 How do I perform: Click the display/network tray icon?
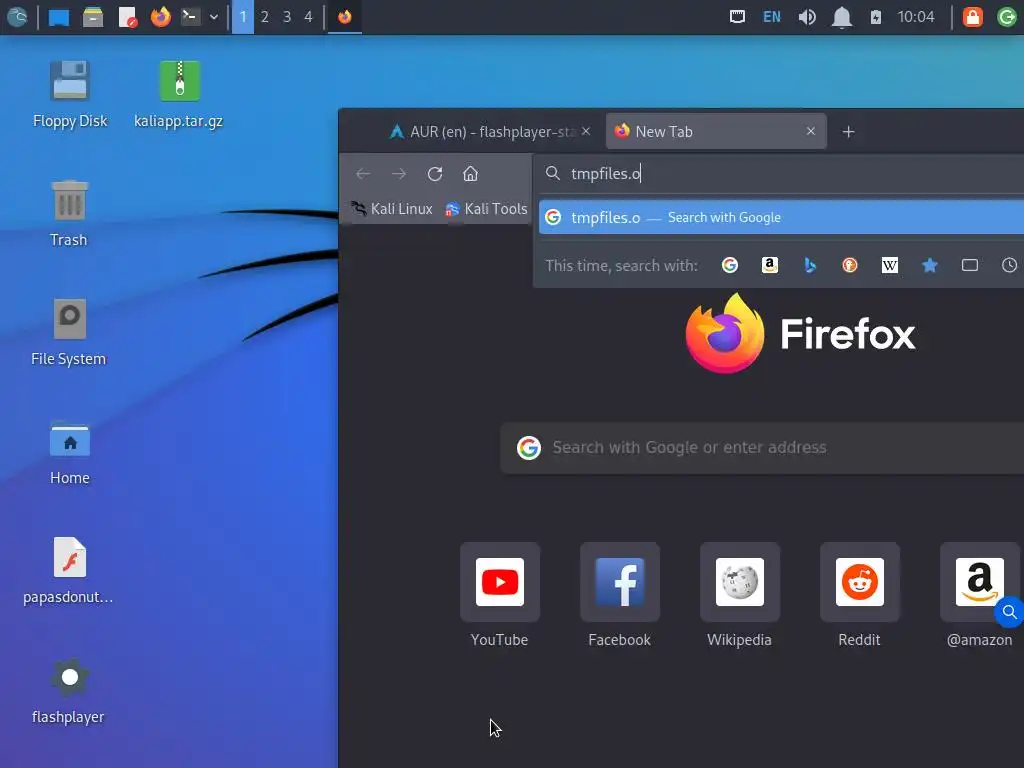[x=737, y=16]
